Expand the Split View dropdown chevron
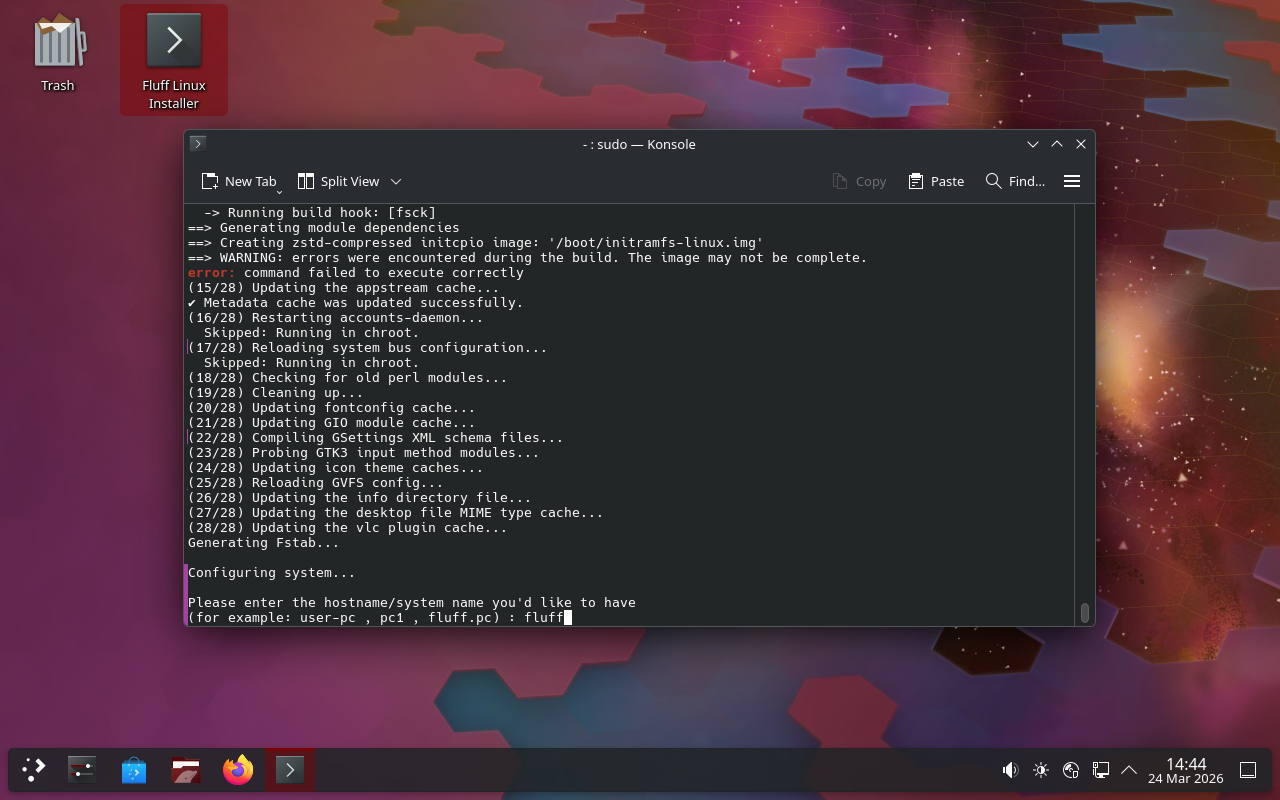The width and height of the screenshot is (1280, 800). point(396,181)
